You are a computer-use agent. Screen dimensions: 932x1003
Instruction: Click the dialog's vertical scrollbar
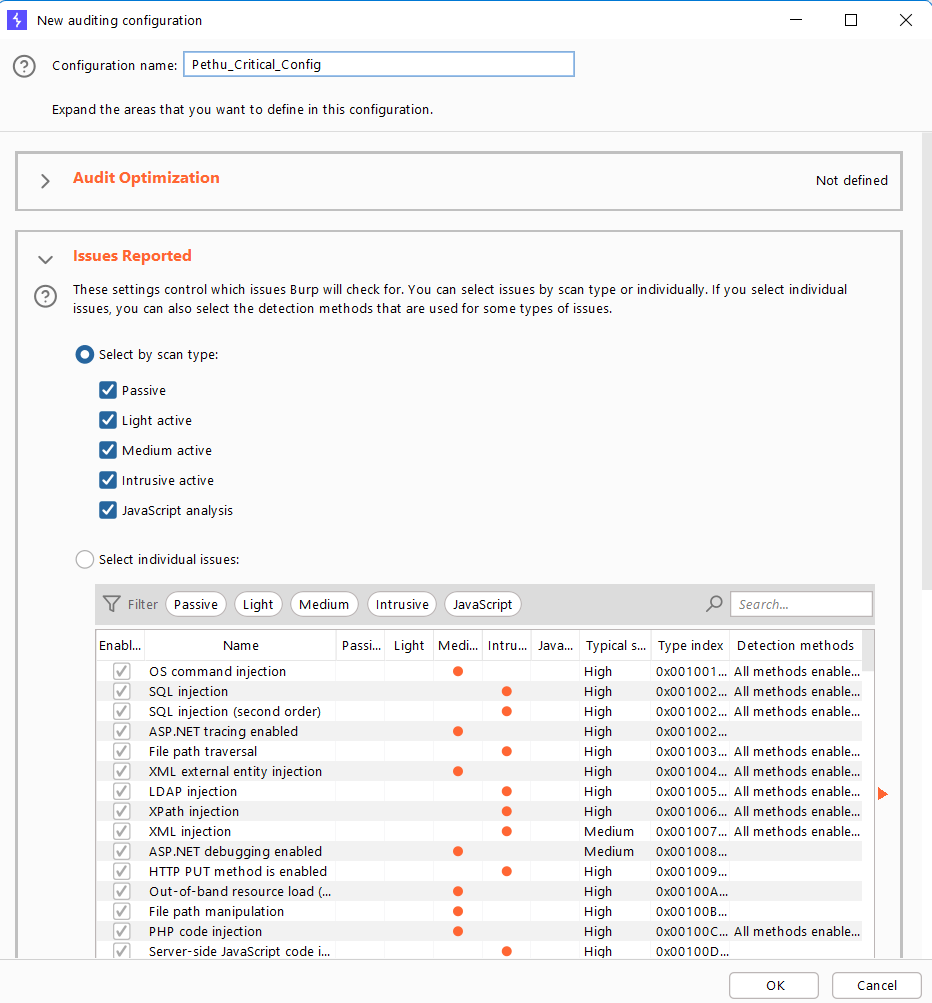926,361
